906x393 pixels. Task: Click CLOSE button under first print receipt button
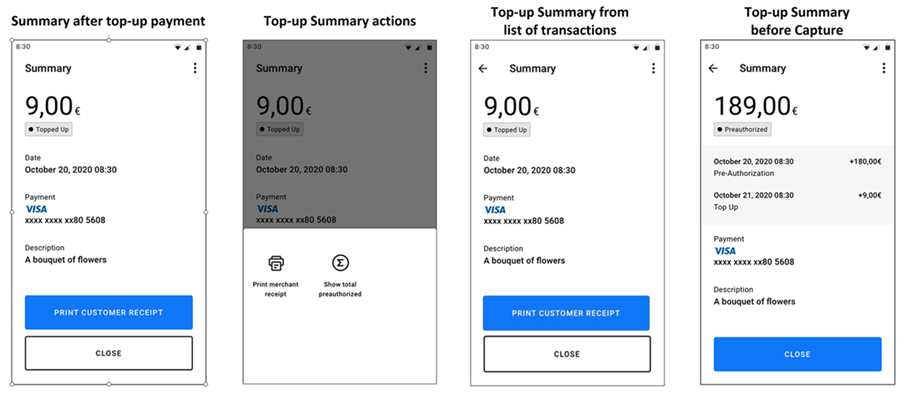click(x=109, y=353)
